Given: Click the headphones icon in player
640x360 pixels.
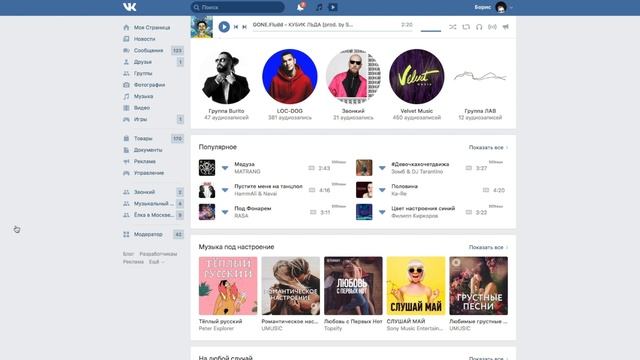Looking at the screenshot, I should (479, 27).
